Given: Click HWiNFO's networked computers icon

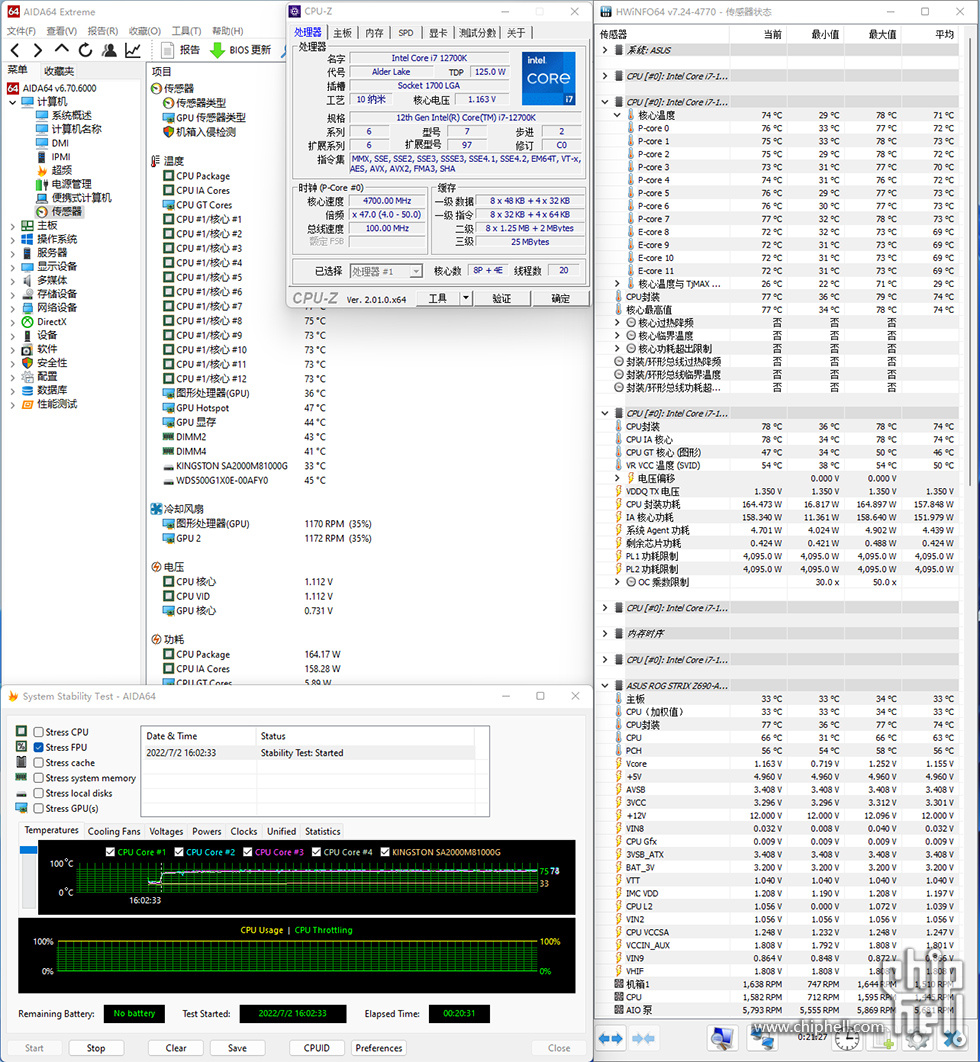Looking at the screenshot, I should [x=763, y=1038].
